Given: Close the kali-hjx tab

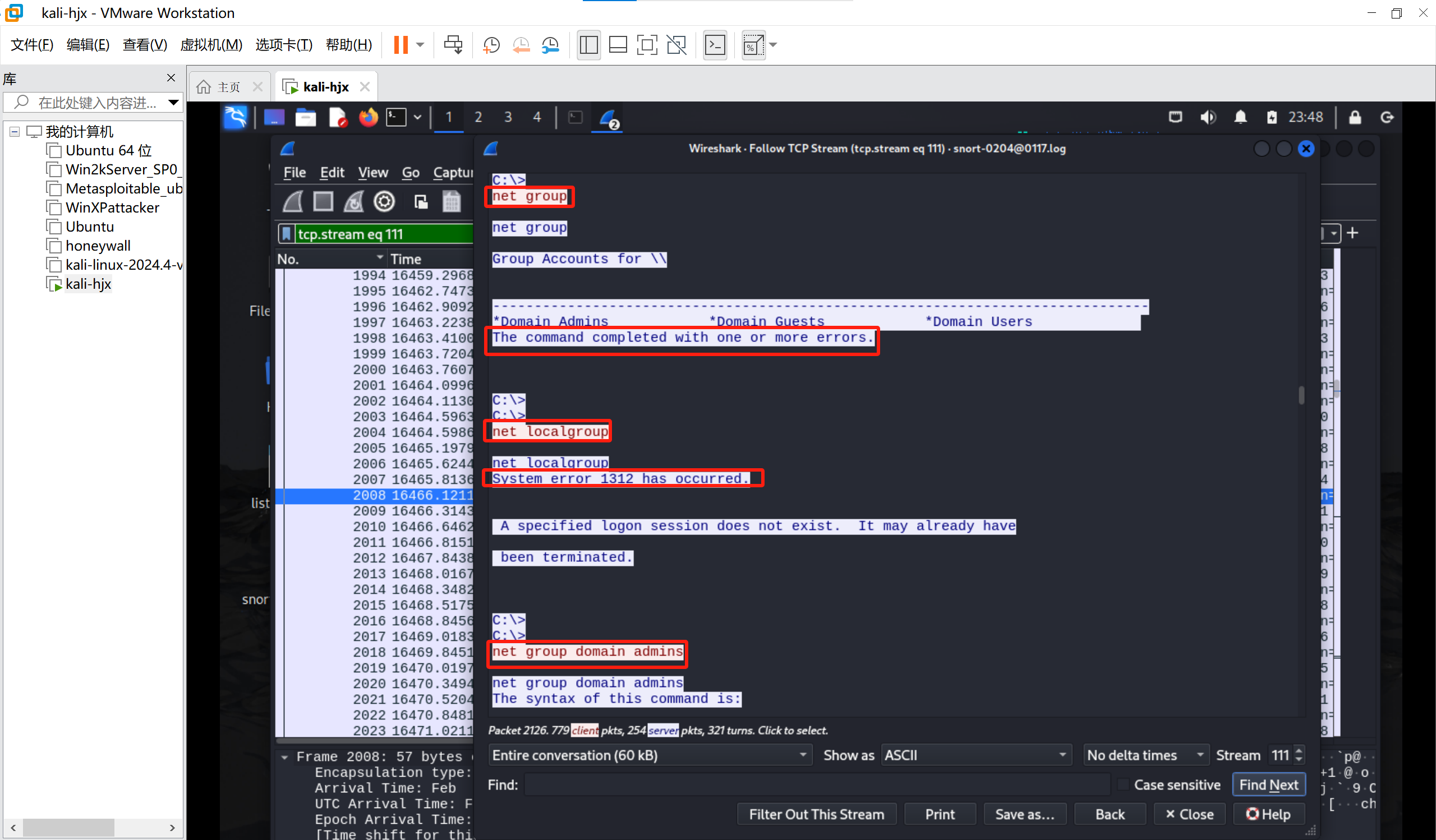Looking at the screenshot, I should coord(365,86).
